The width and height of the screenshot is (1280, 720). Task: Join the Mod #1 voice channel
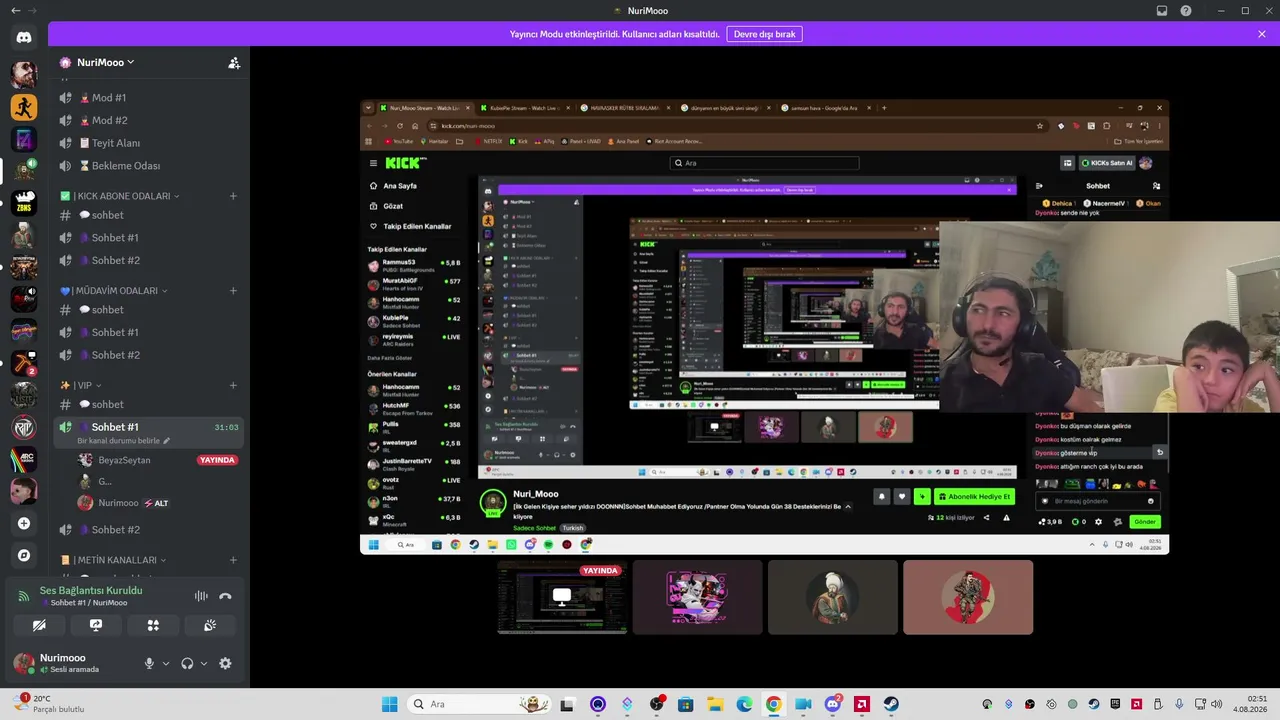(148, 98)
